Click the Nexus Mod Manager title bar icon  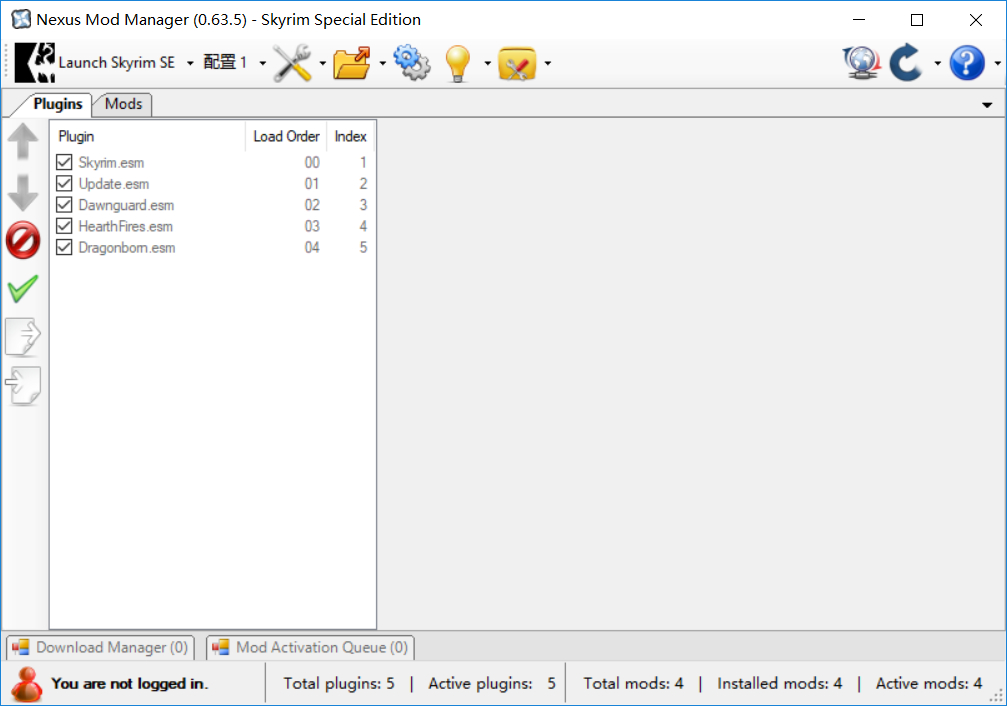[x=21, y=19]
